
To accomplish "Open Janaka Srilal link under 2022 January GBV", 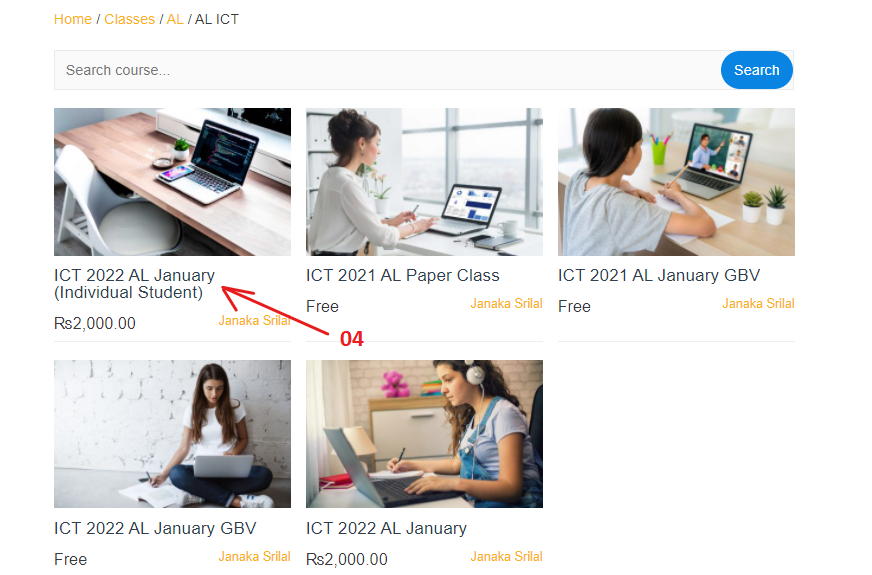I will pyautogui.click(x=255, y=557).
